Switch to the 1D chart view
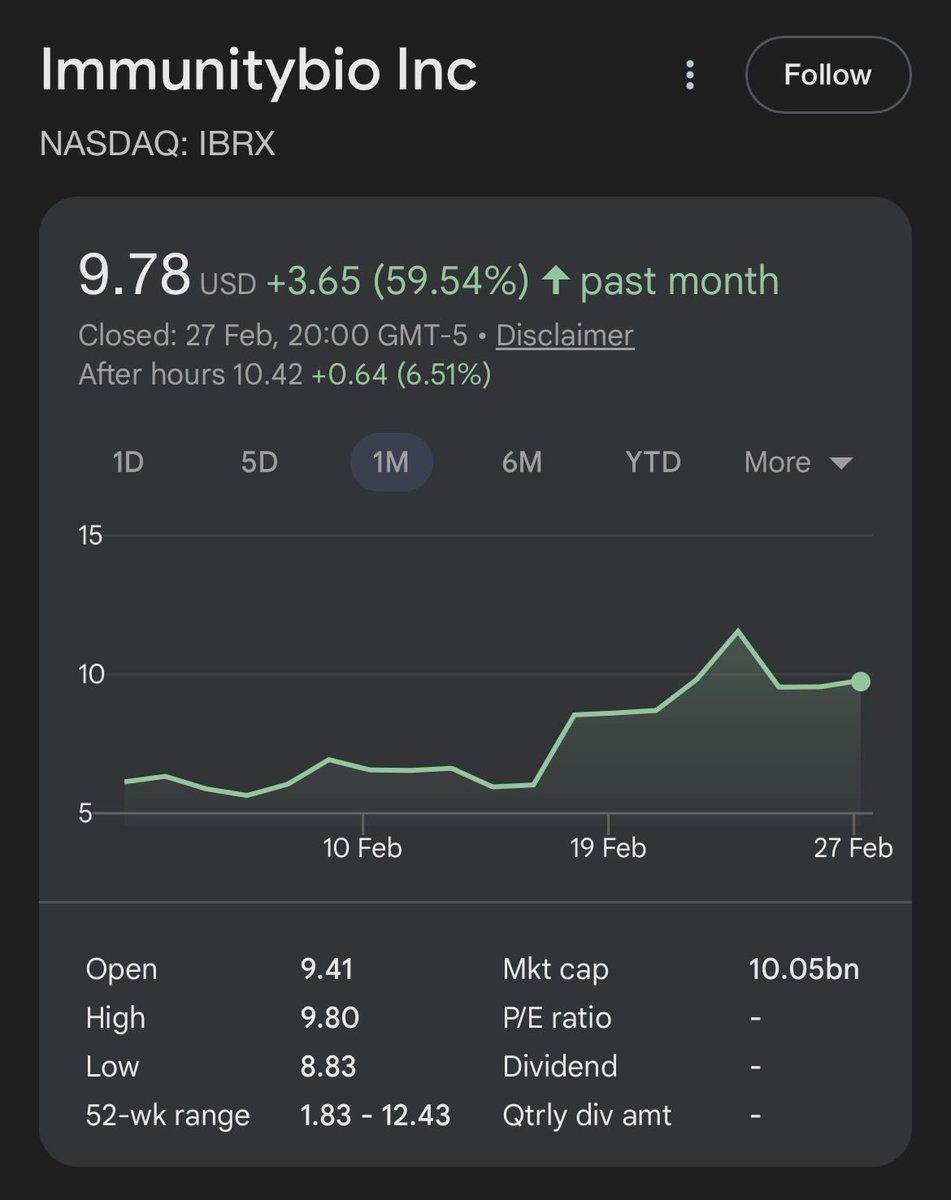This screenshot has height=1200, width=951. coord(128,462)
